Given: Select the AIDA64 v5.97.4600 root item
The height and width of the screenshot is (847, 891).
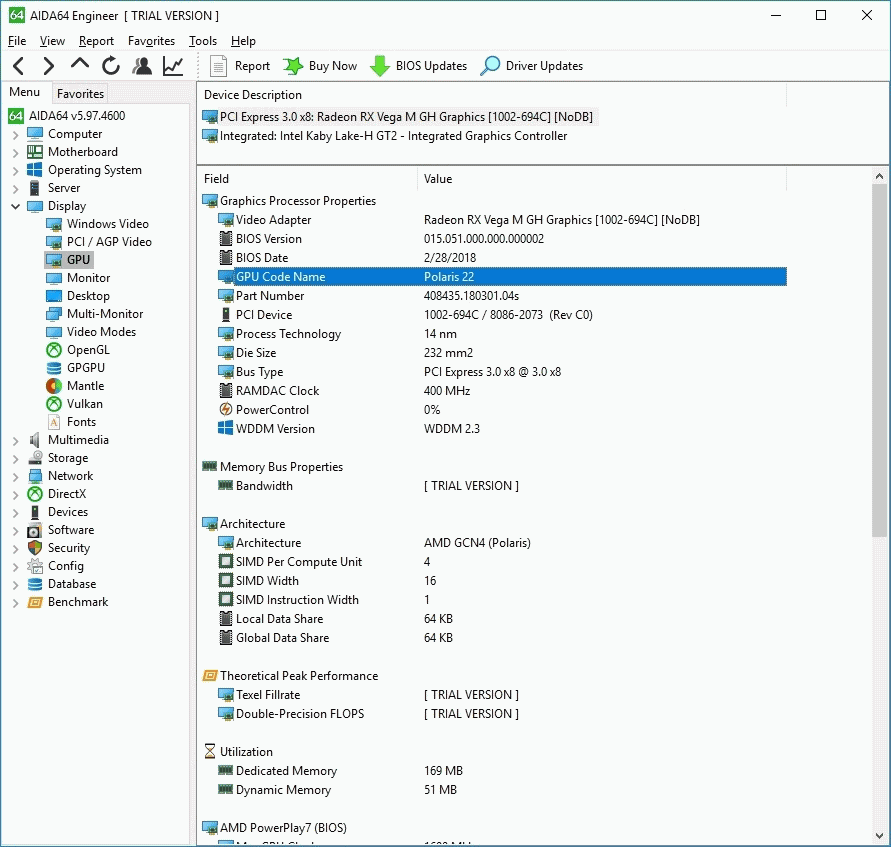Looking at the screenshot, I should point(66,116).
